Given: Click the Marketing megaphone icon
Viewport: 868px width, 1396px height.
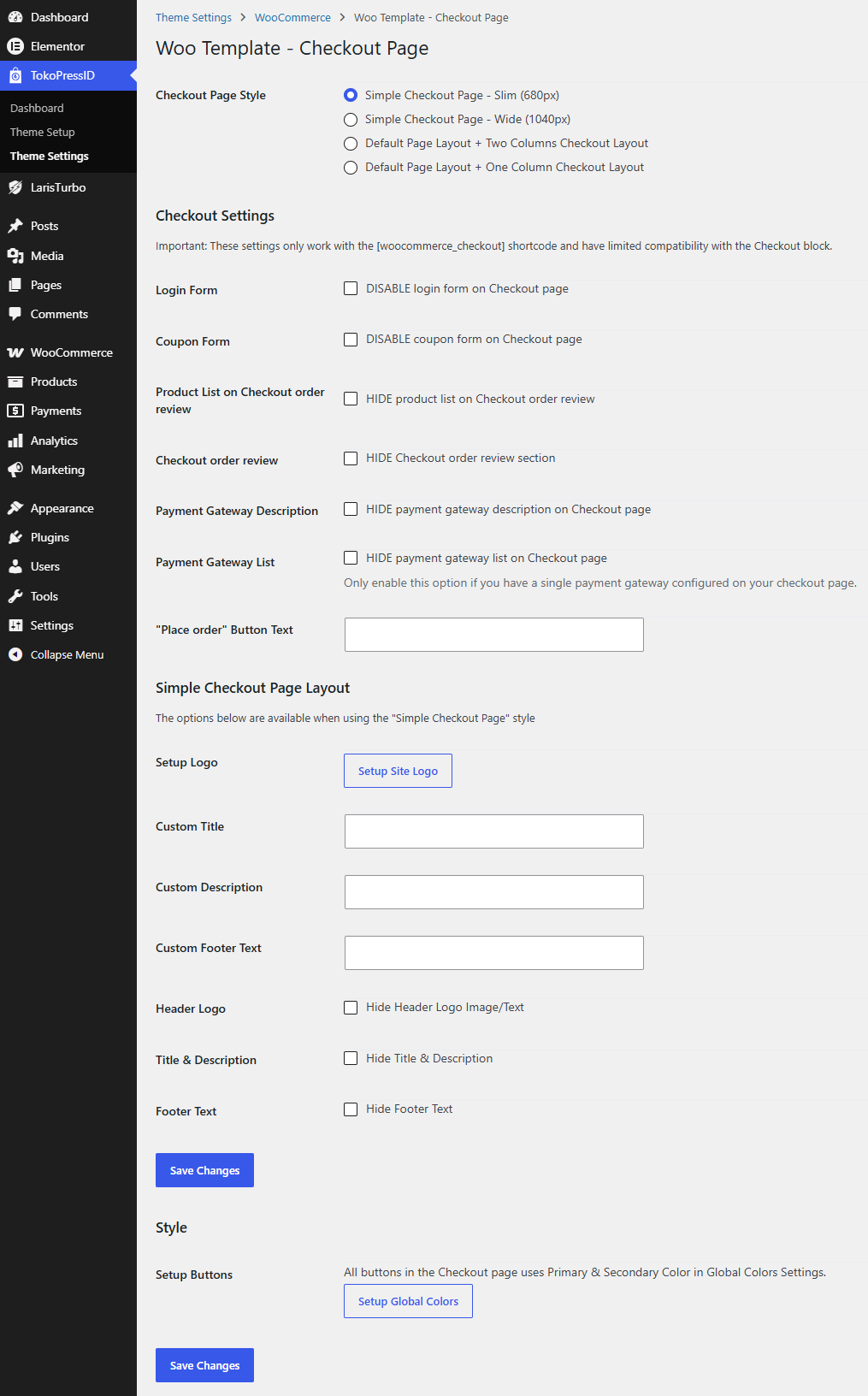Looking at the screenshot, I should pos(15,470).
